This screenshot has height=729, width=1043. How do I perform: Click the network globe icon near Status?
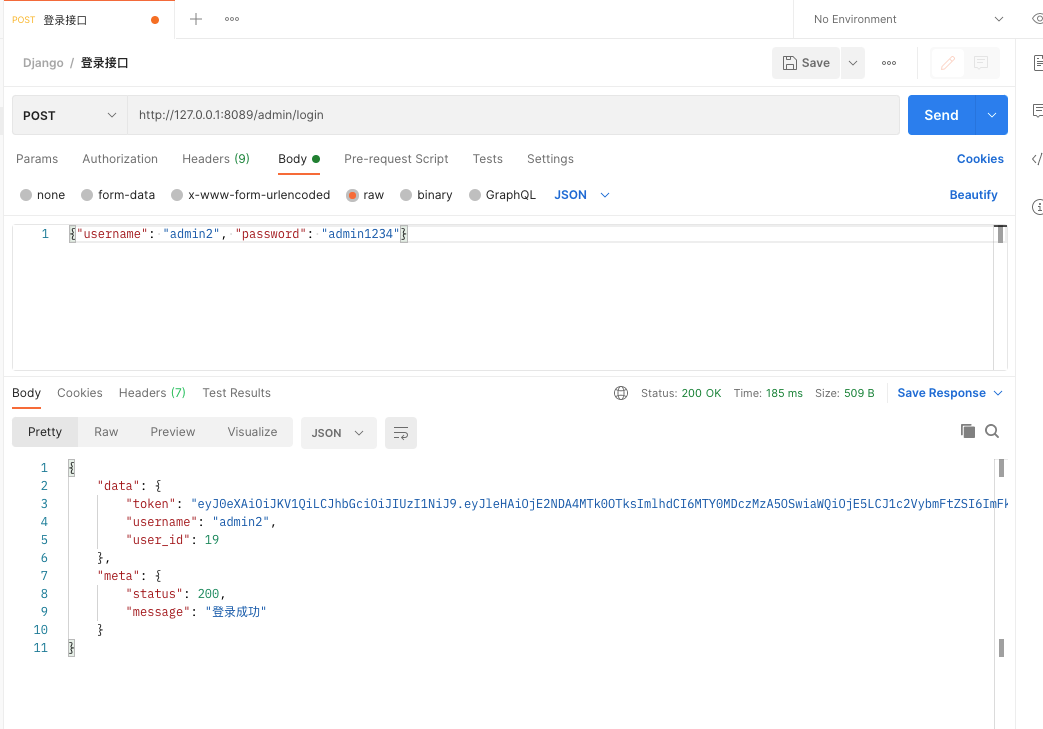pos(621,393)
